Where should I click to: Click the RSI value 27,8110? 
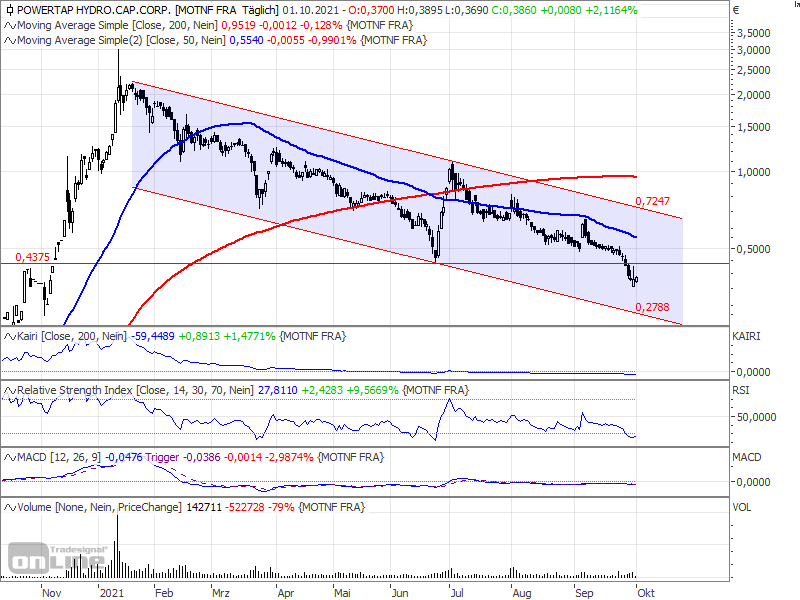pyautogui.click(x=278, y=390)
